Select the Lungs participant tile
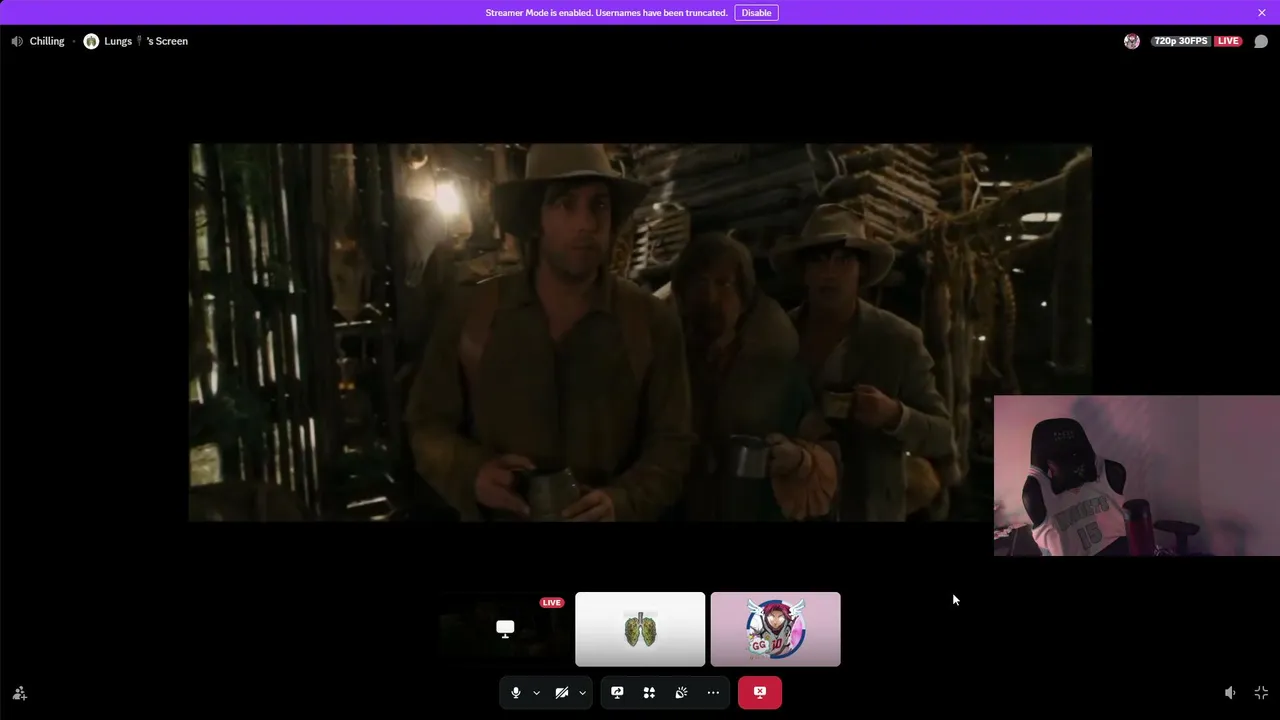This screenshot has height=720, width=1280. 640,629
